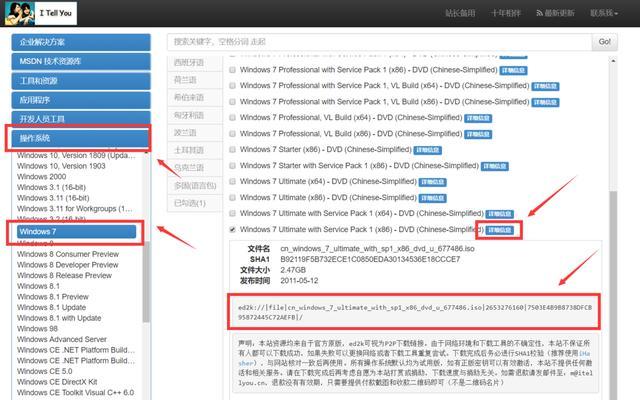Screen dimensions: 640x400
Task: Check Windows 7 Professional, VL Build (x64) box
Action: [232, 118]
